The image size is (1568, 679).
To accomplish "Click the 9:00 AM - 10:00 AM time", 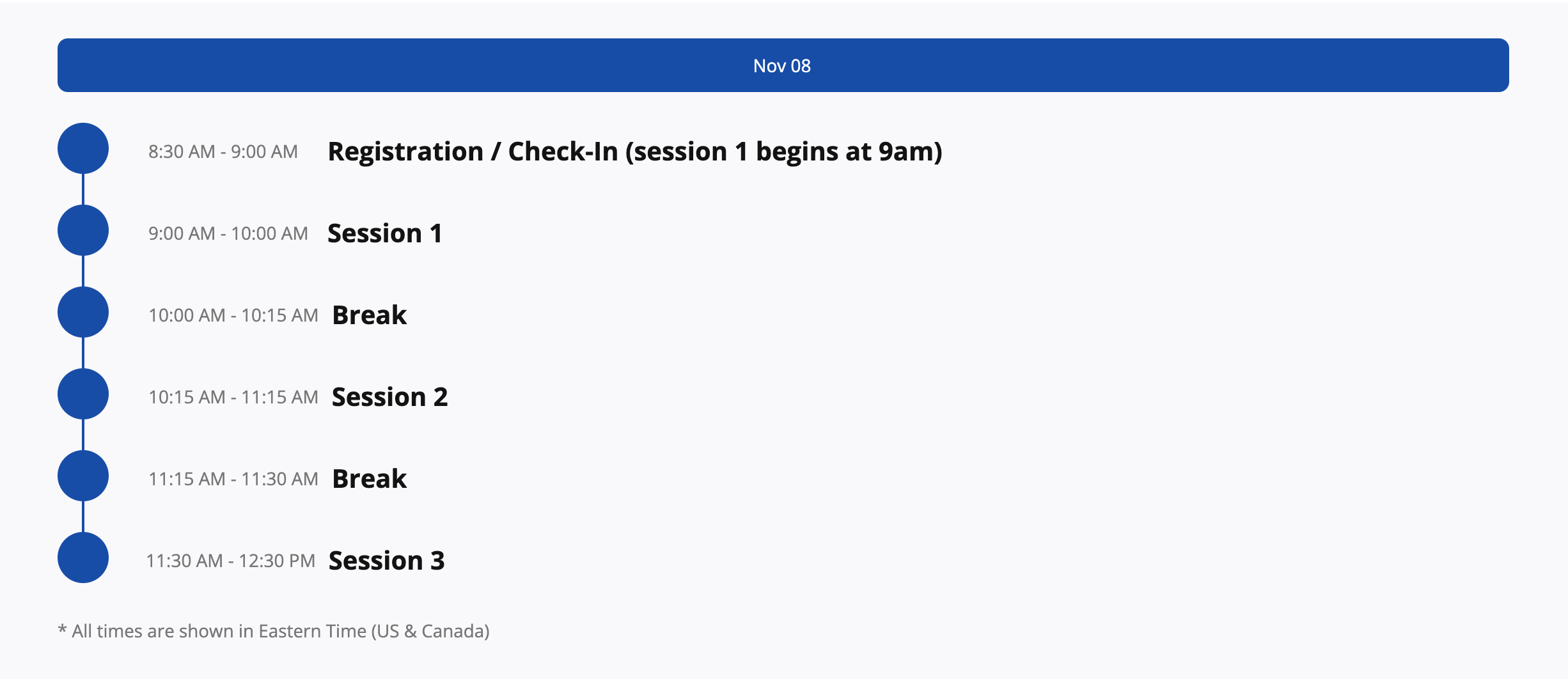I will (228, 233).
